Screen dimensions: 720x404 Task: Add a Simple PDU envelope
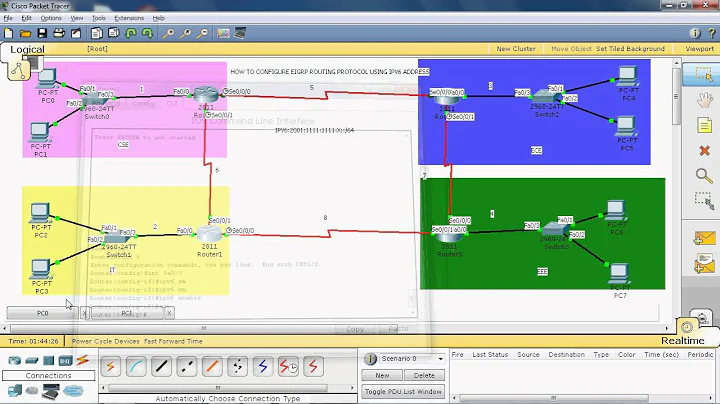(704, 239)
